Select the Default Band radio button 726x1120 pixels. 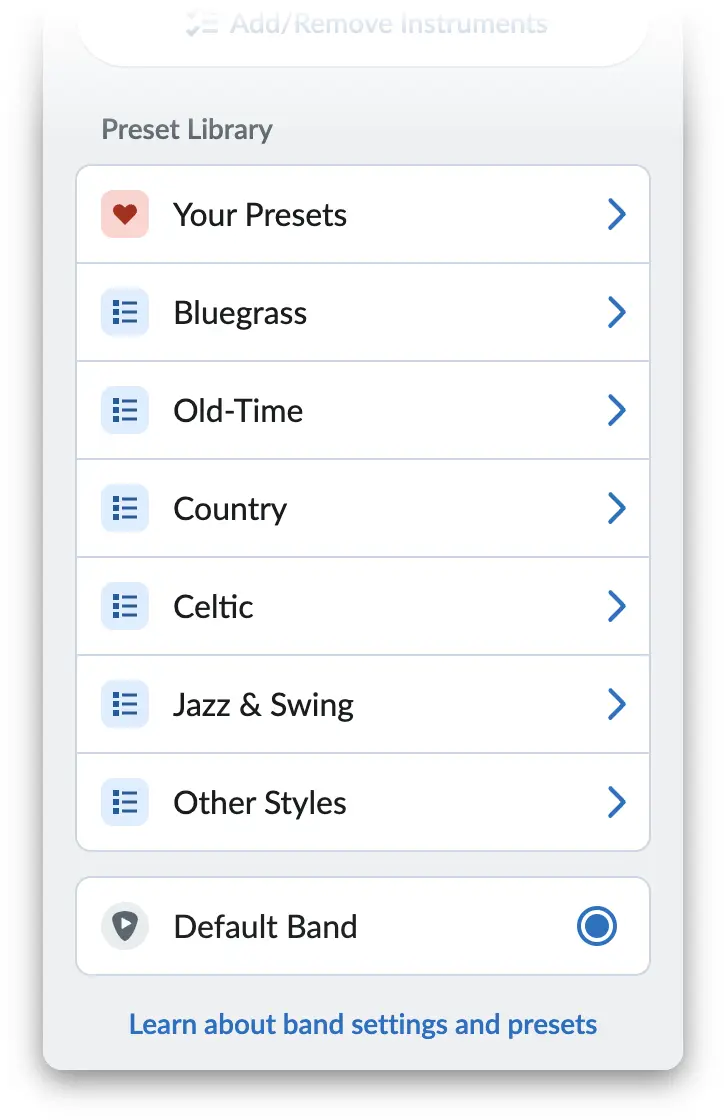pyautogui.click(x=597, y=927)
